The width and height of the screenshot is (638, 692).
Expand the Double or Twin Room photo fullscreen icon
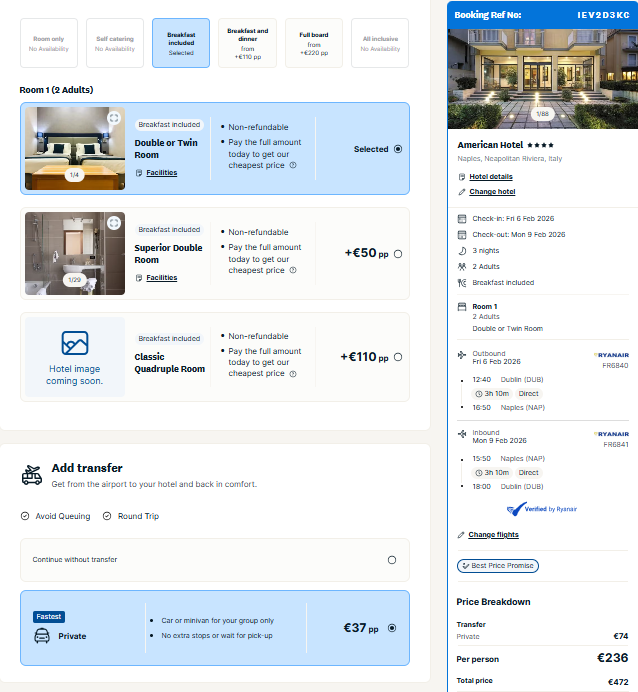114,118
